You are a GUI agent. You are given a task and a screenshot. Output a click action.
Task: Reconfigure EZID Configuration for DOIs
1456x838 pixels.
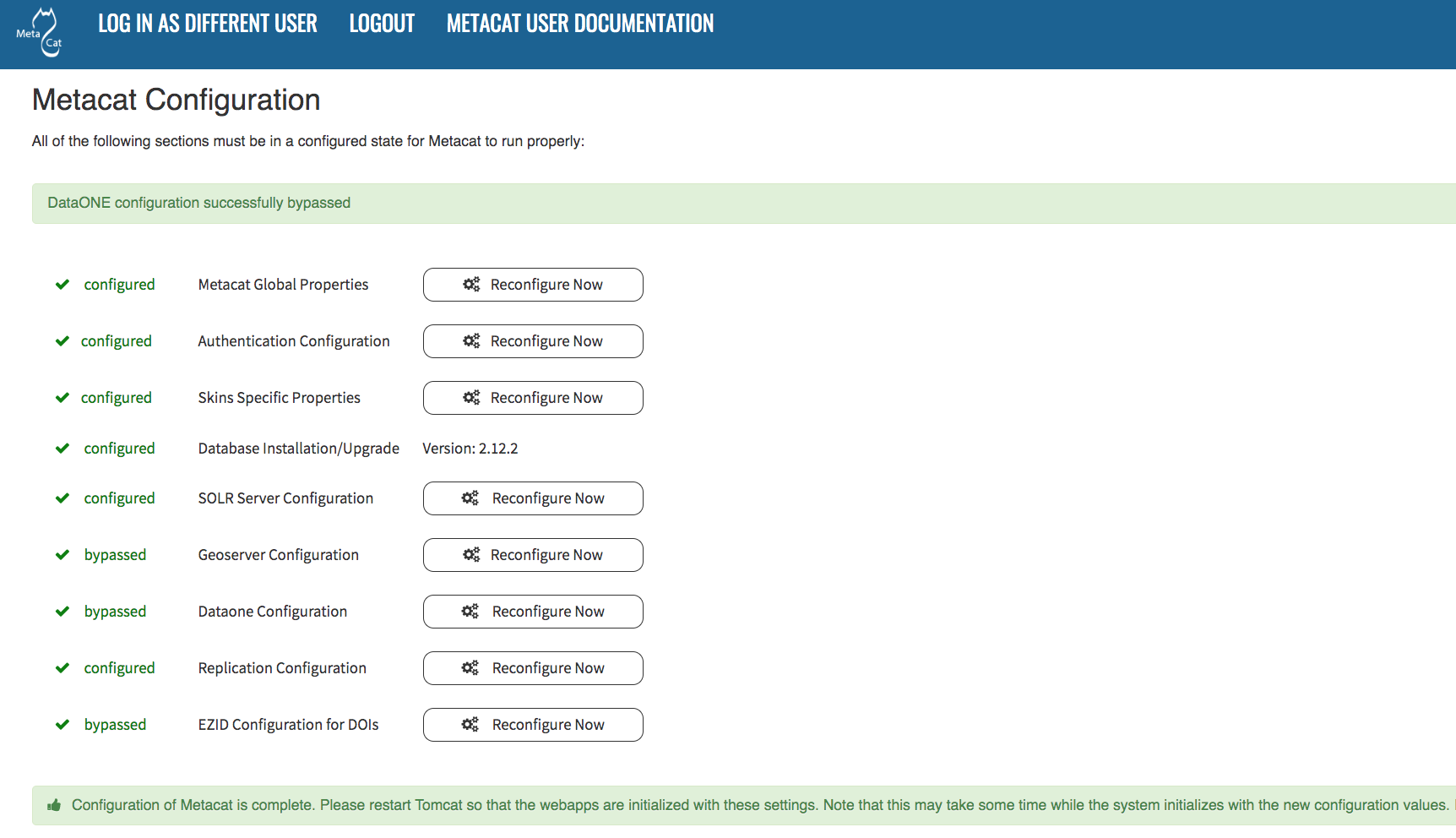533,725
